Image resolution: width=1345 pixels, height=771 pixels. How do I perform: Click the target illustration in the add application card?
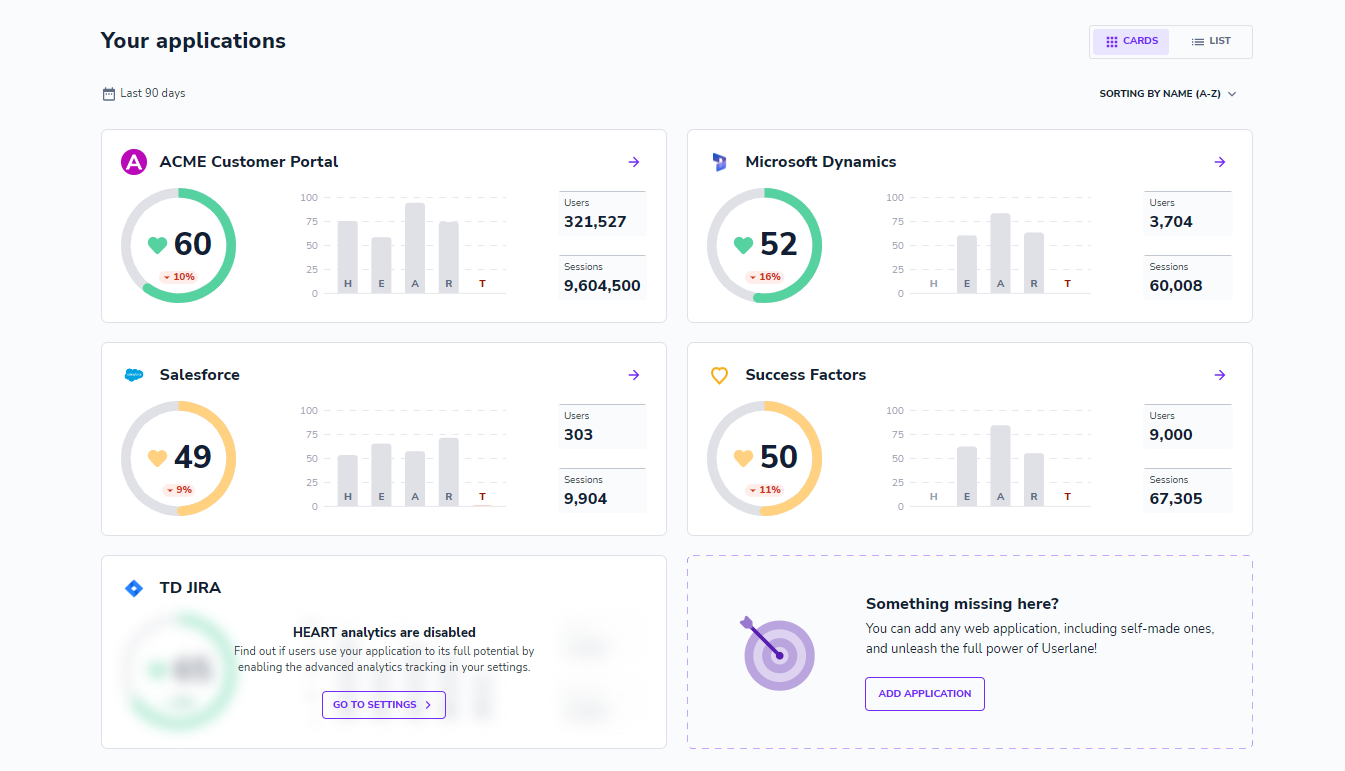tap(778, 653)
